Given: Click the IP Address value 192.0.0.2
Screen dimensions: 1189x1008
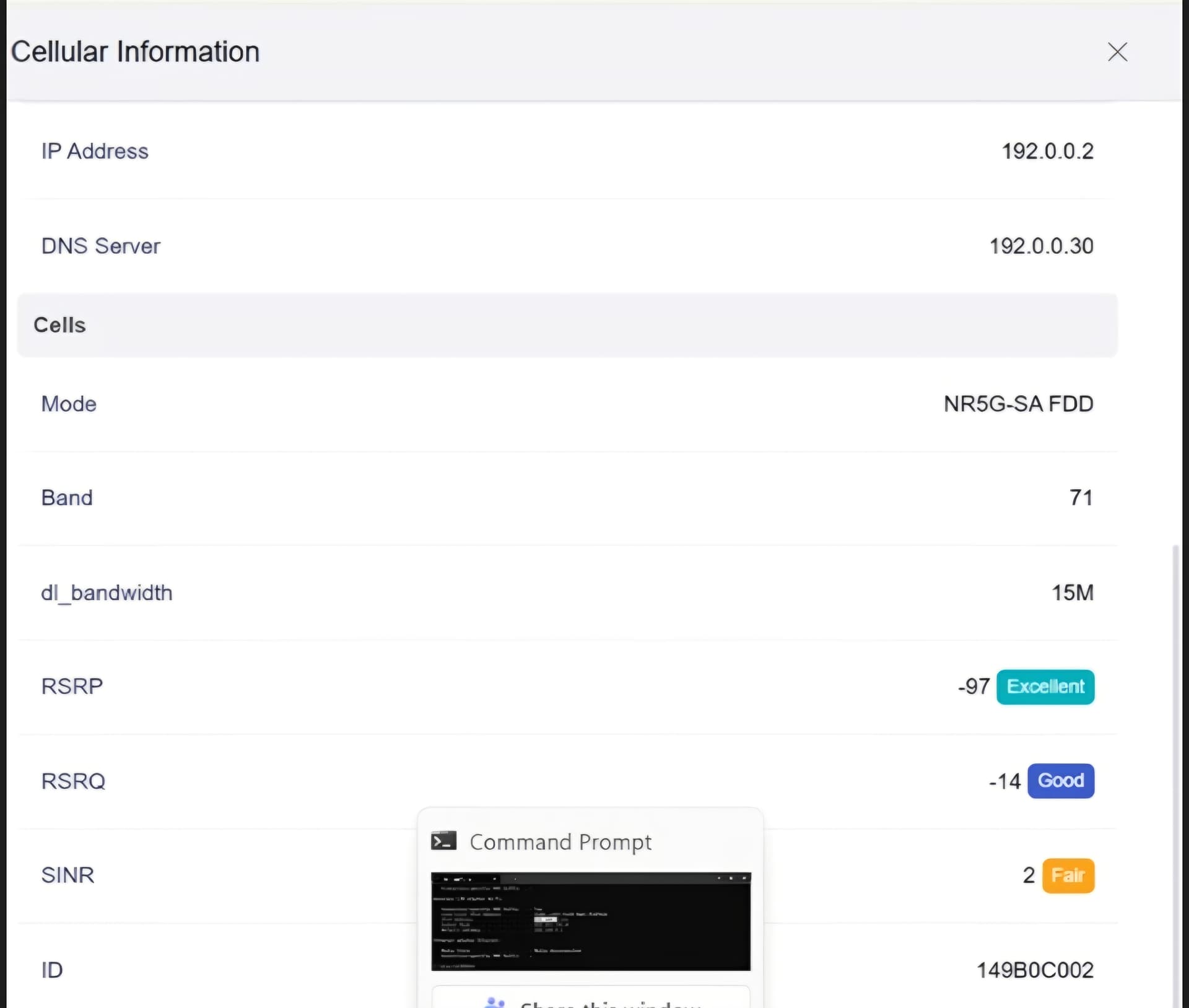Looking at the screenshot, I should (x=1047, y=151).
